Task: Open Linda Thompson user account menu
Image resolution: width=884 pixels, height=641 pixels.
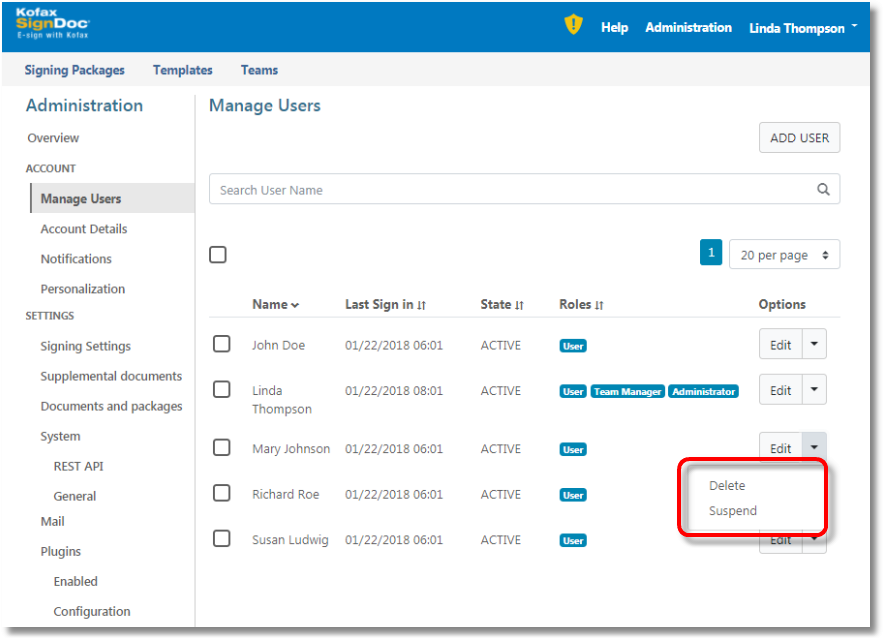Action: [x=802, y=28]
